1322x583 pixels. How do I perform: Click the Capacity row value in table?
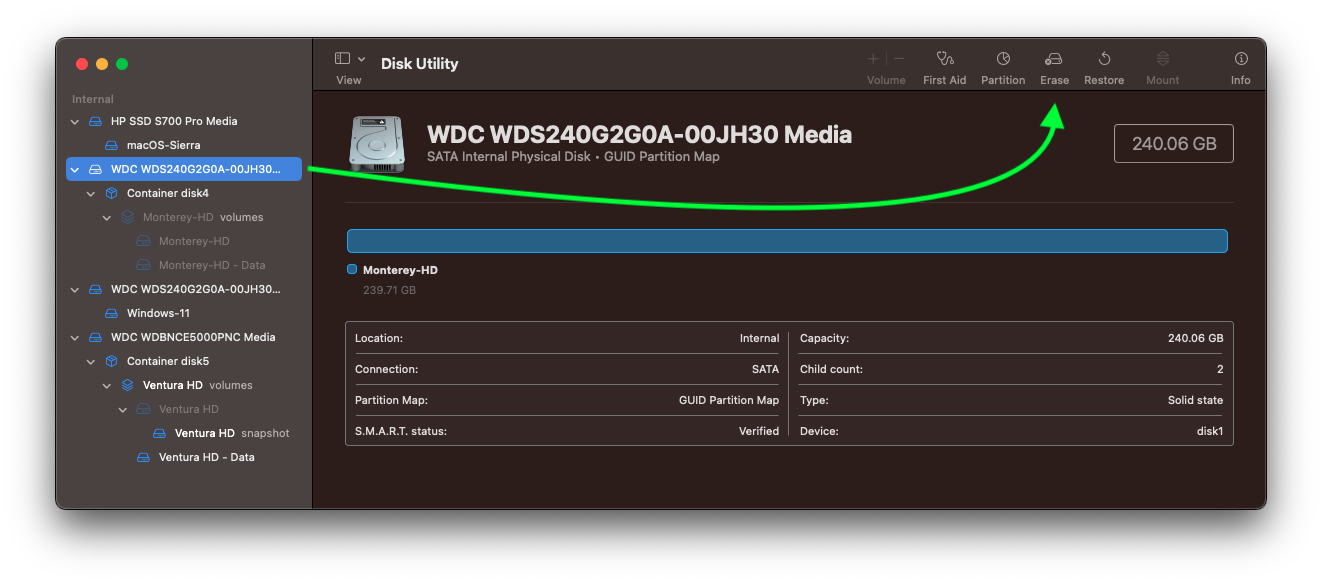(1195, 338)
